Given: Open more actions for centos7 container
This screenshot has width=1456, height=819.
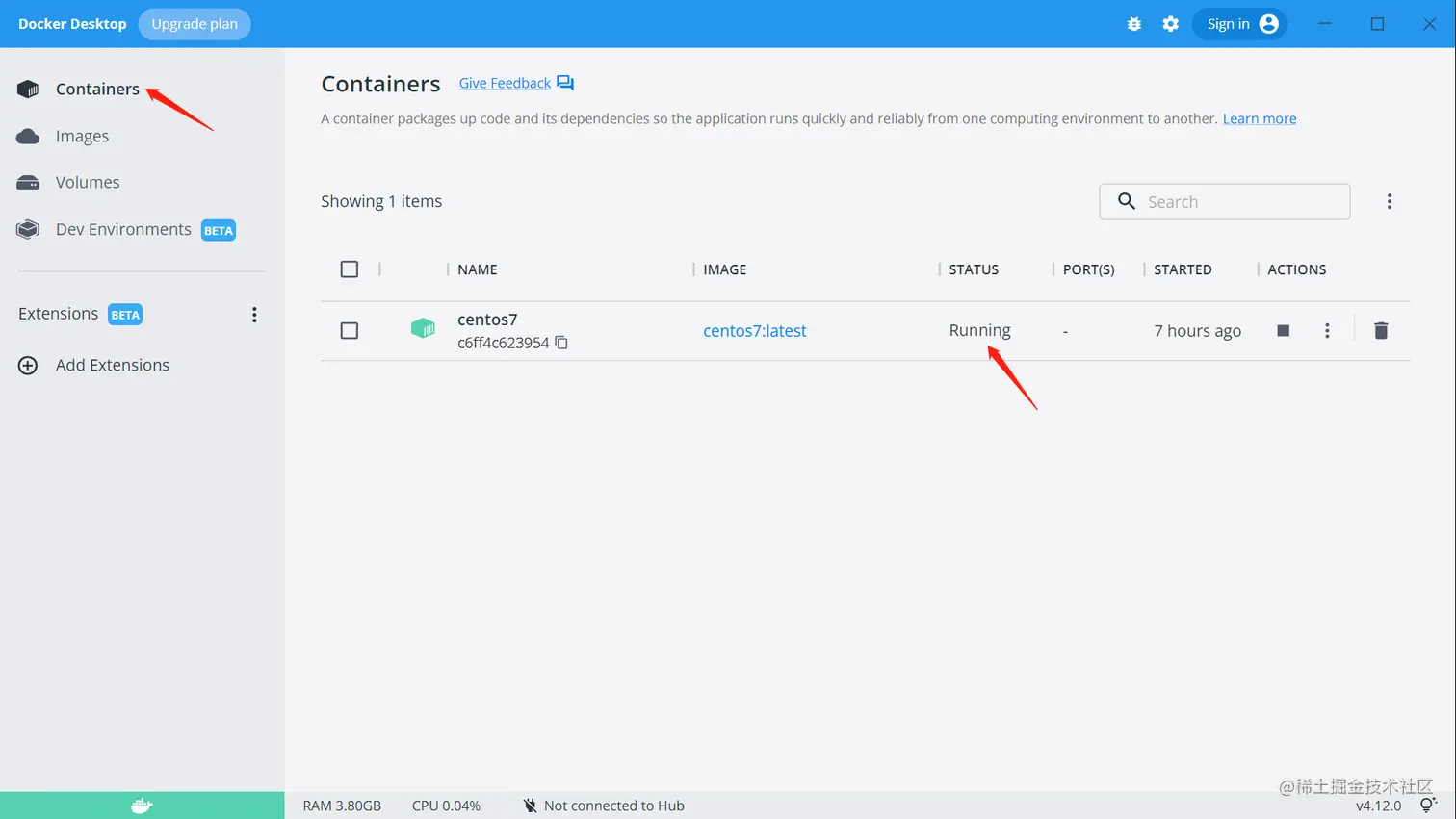Looking at the screenshot, I should 1327,331.
